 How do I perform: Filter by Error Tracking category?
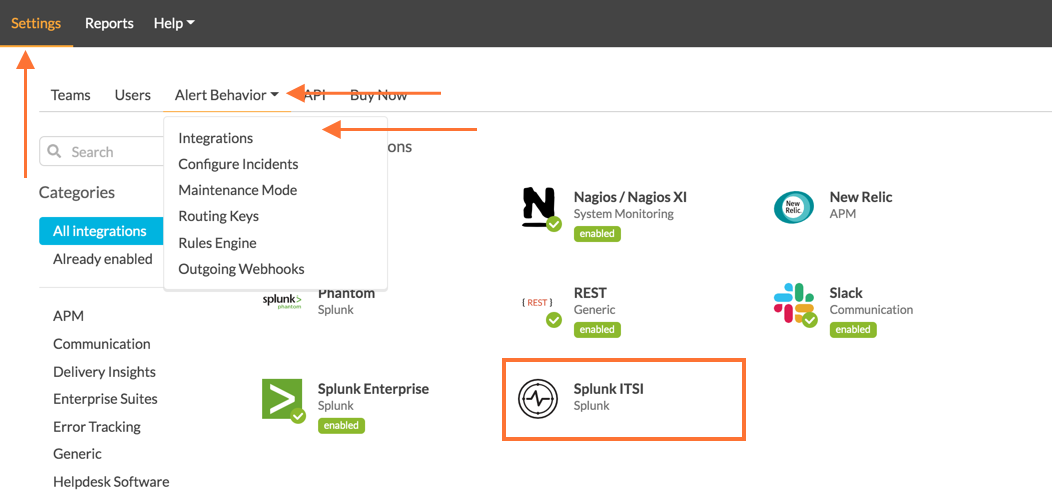tap(97, 427)
